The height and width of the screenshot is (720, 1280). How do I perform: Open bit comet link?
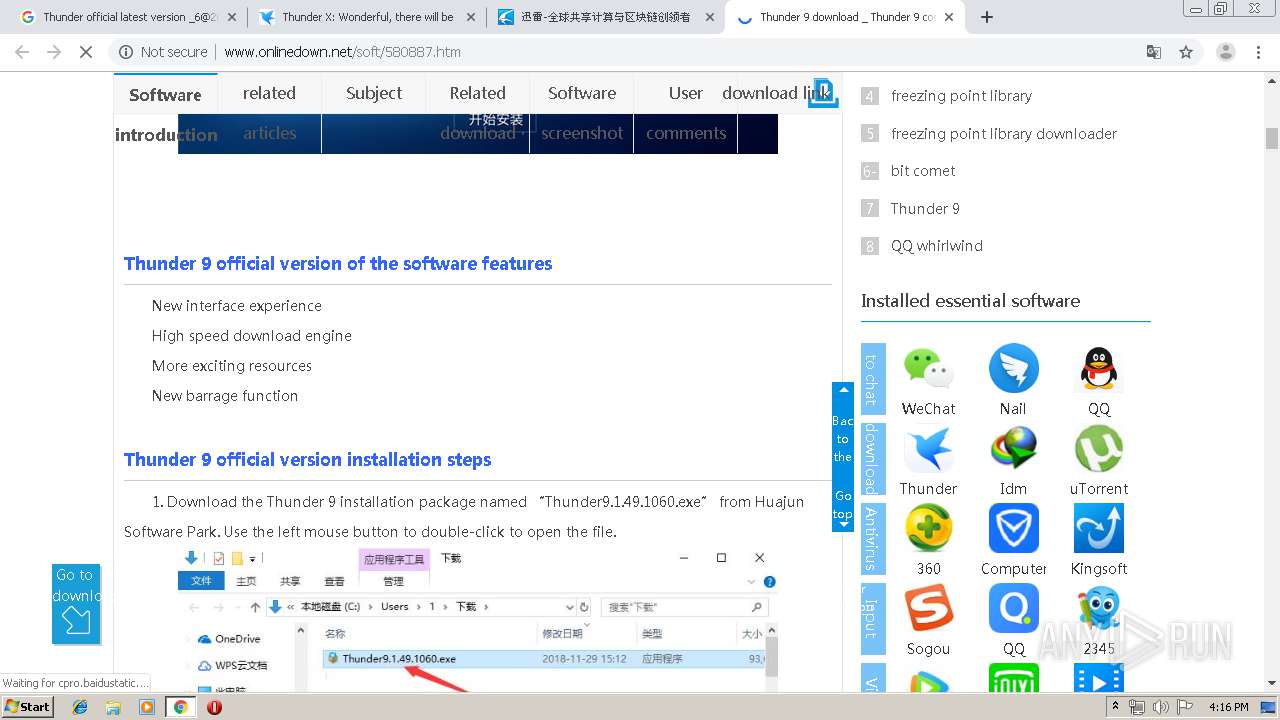pyautogui.click(x=923, y=171)
